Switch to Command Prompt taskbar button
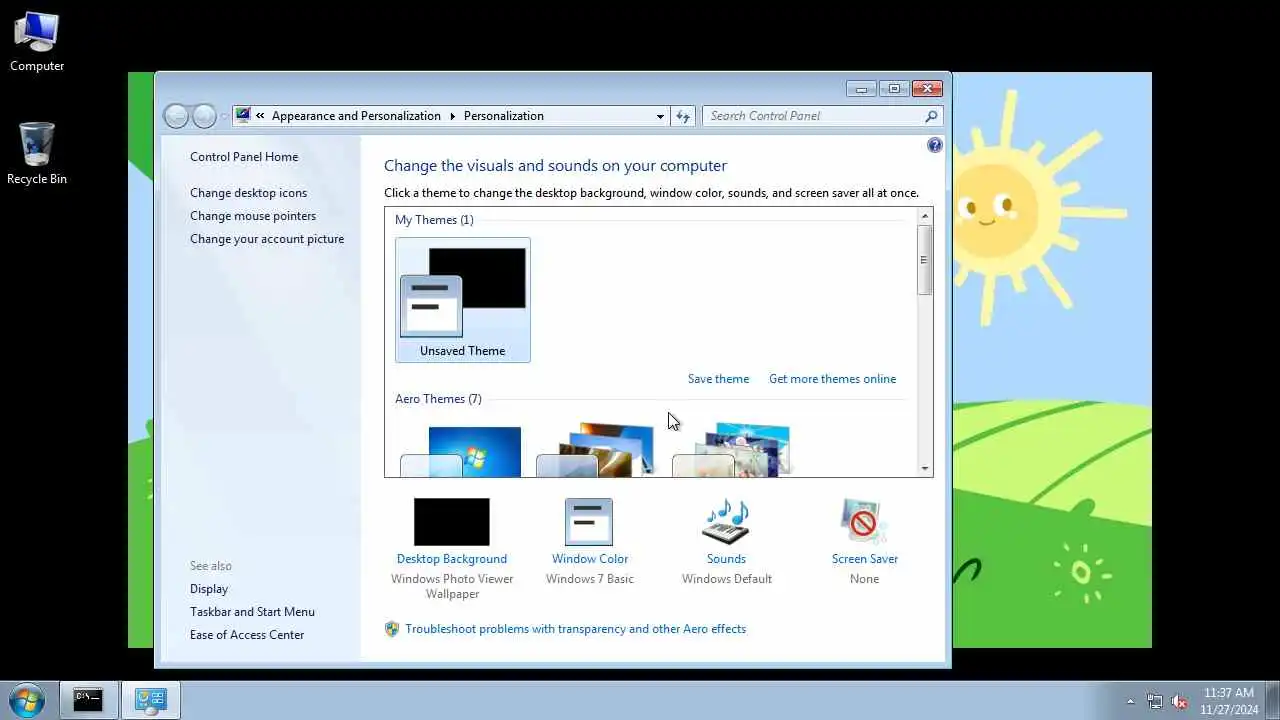This screenshot has width=1280, height=720. pos(88,700)
